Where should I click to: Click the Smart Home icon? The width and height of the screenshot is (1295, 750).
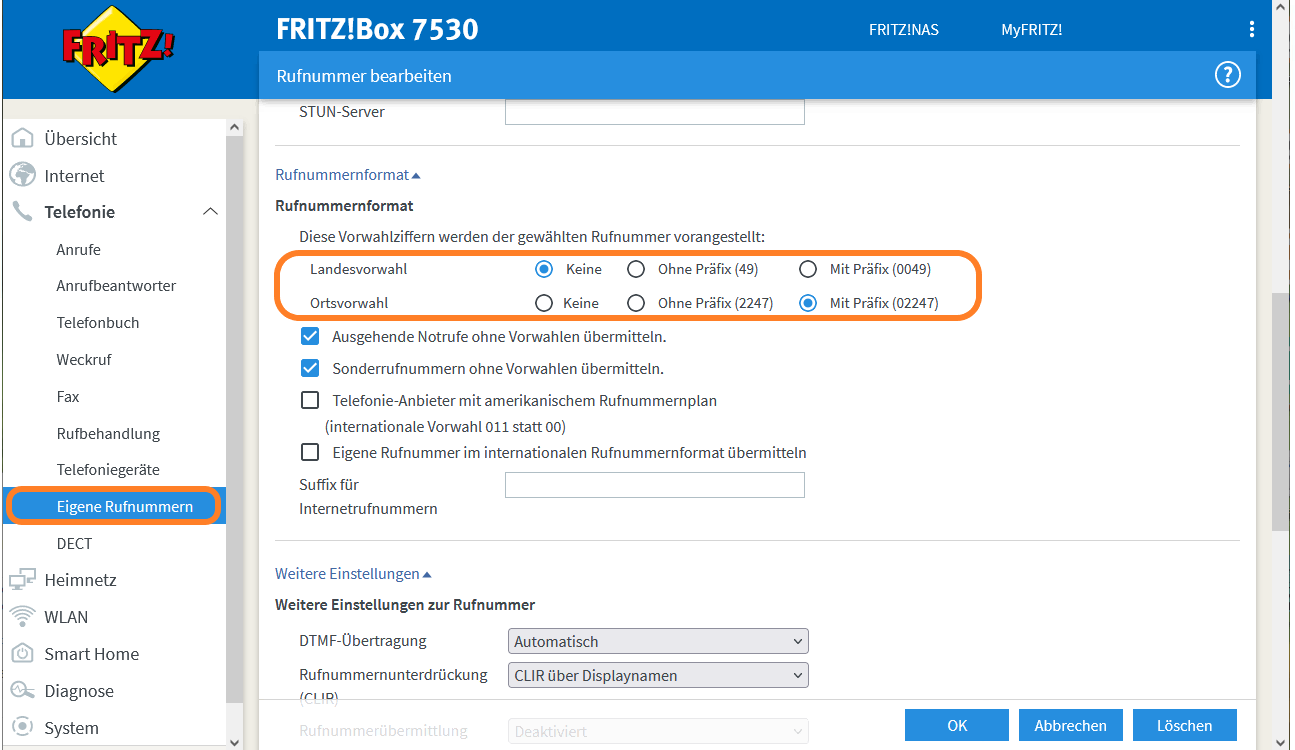pyautogui.click(x=22, y=653)
